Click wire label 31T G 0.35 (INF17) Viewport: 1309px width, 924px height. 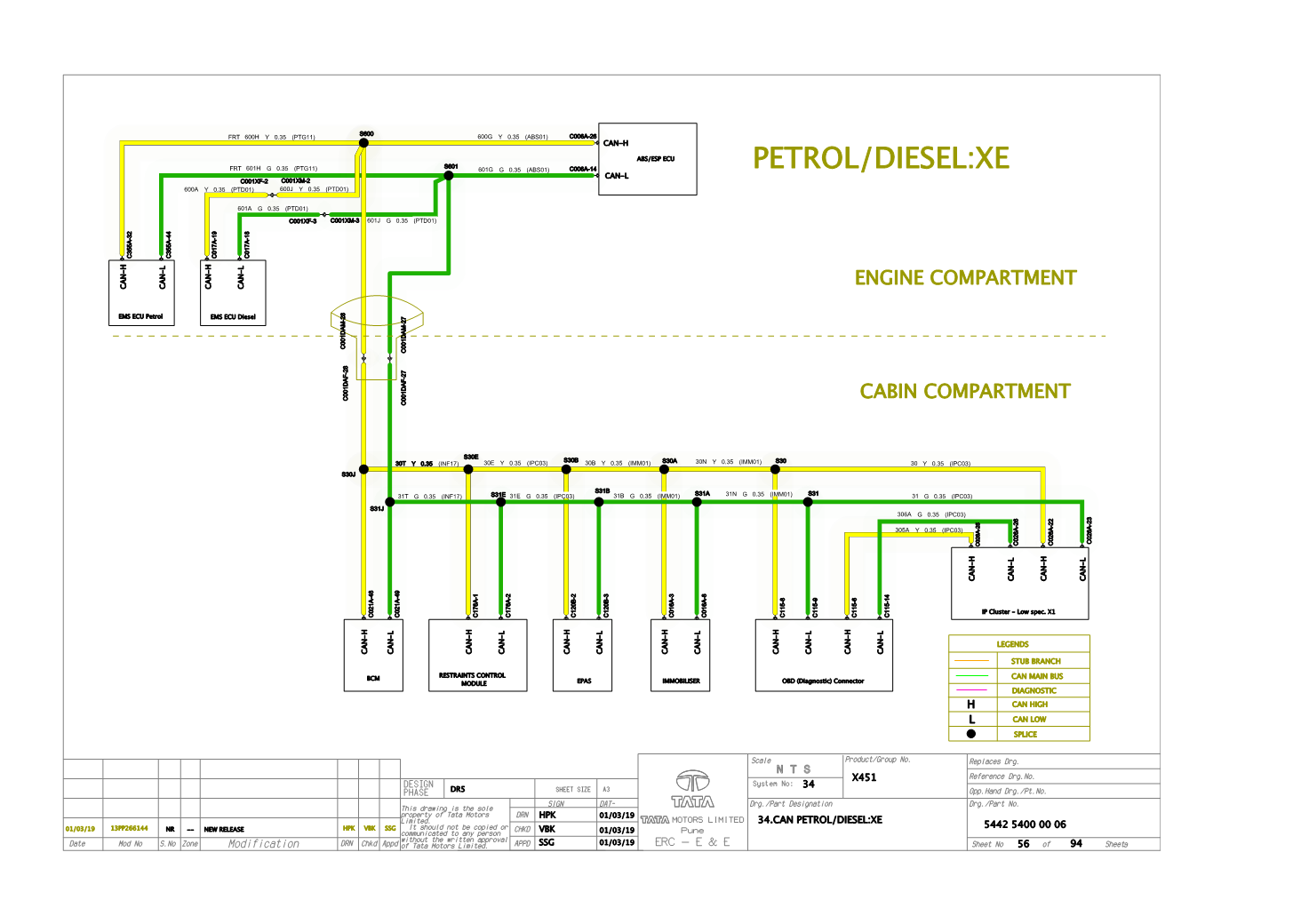point(430,497)
